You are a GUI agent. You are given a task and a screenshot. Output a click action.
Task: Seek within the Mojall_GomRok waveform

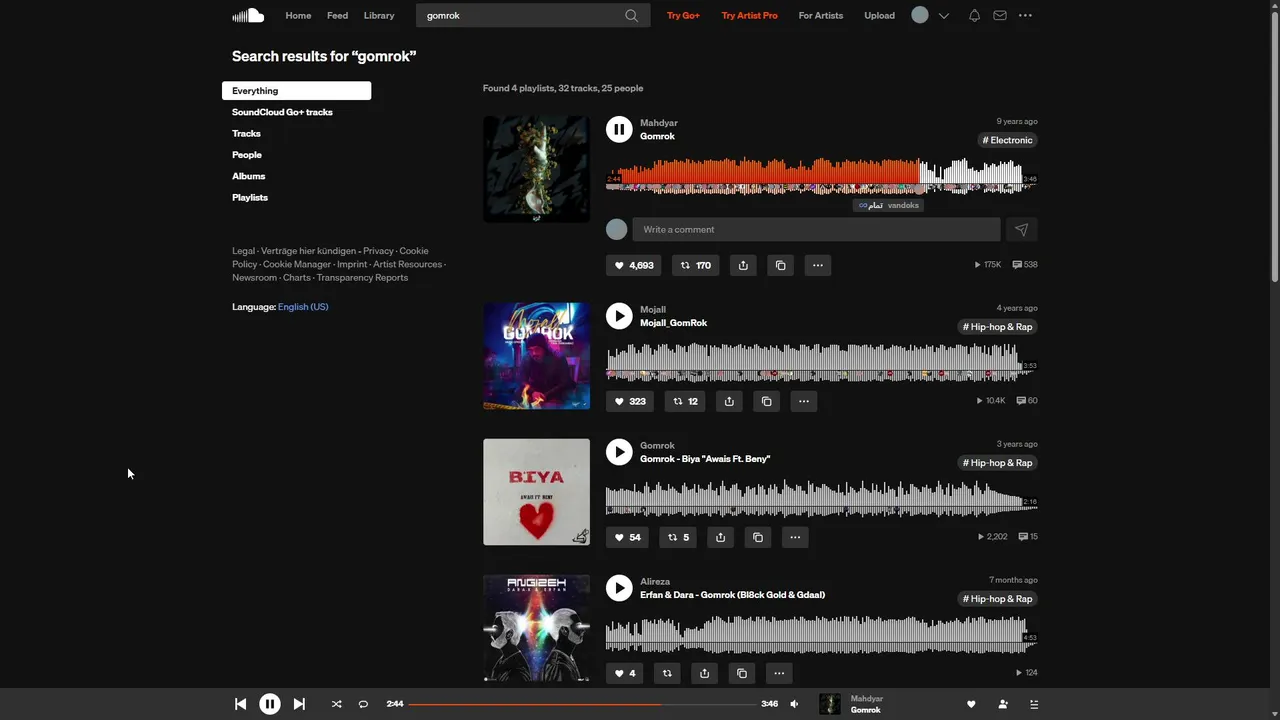tap(821, 361)
